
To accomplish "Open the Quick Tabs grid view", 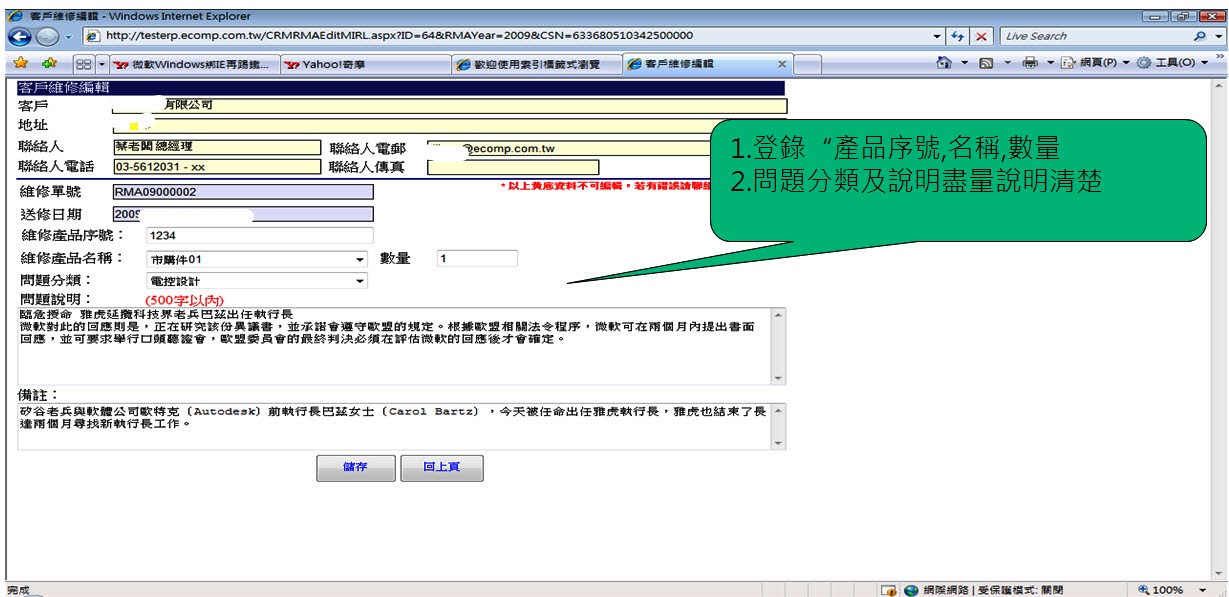I will 84,64.
